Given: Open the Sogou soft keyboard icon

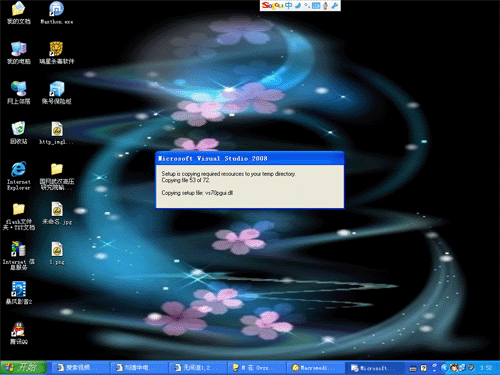Looking at the screenshot, I should pyautogui.click(x=316, y=5).
